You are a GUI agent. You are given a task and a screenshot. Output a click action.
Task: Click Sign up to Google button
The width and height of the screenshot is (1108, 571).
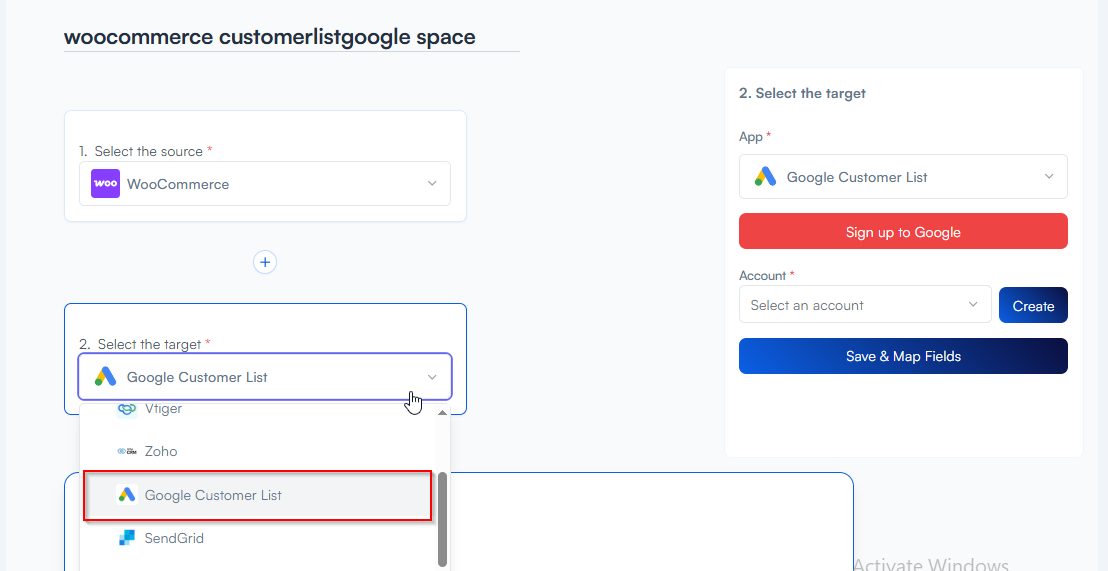click(x=903, y=232)
